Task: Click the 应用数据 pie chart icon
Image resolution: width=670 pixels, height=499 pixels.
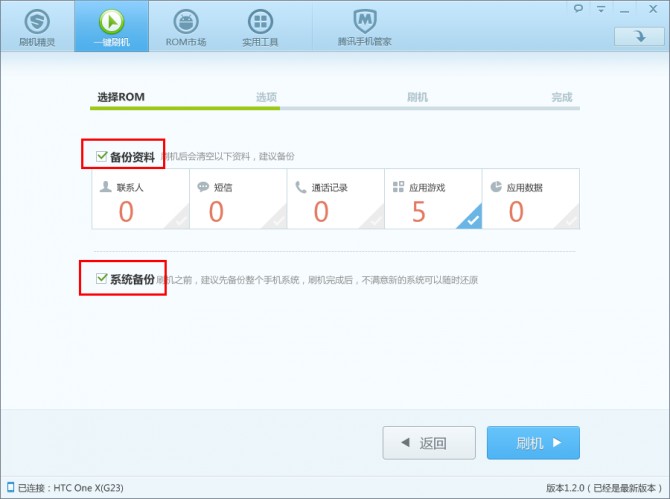Action: tap(496, 187)
